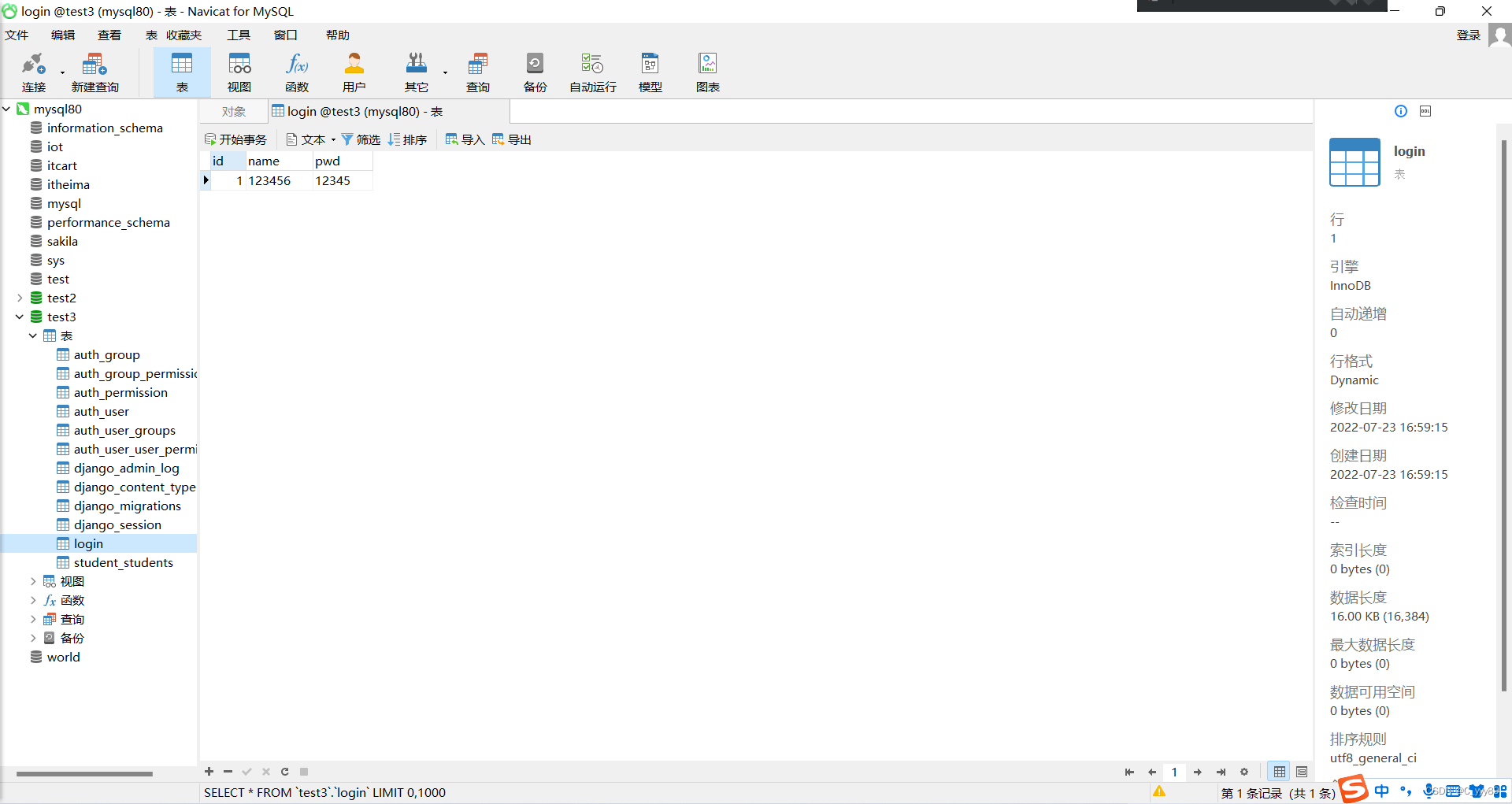This screenshot has height=804, width=1512.
Task: Open the 用户 (Users) toolbar icon
Action: [354, 71]
